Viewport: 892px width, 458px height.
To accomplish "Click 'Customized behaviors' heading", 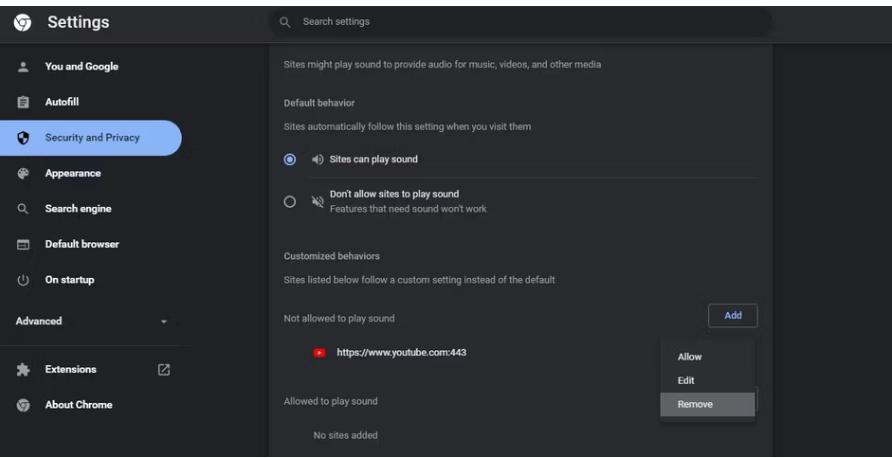I will (332, 256).
